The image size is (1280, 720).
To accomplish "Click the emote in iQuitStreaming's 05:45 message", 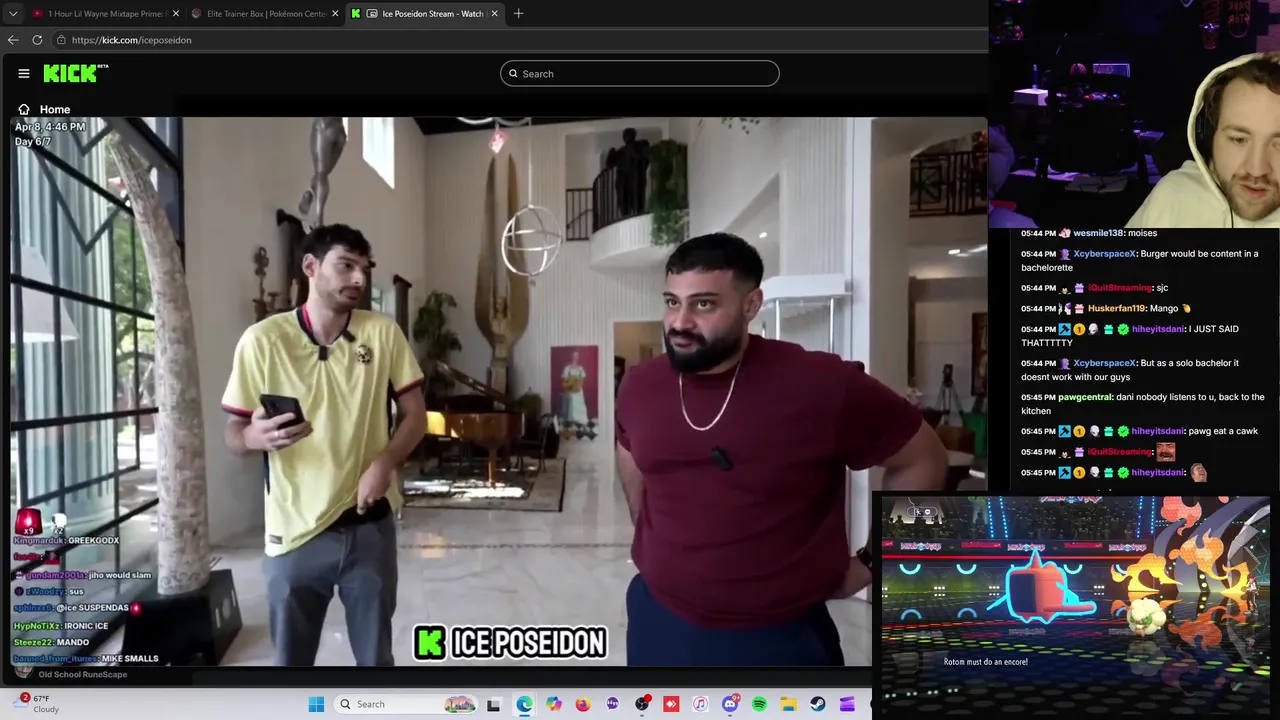I will 1166,452.
